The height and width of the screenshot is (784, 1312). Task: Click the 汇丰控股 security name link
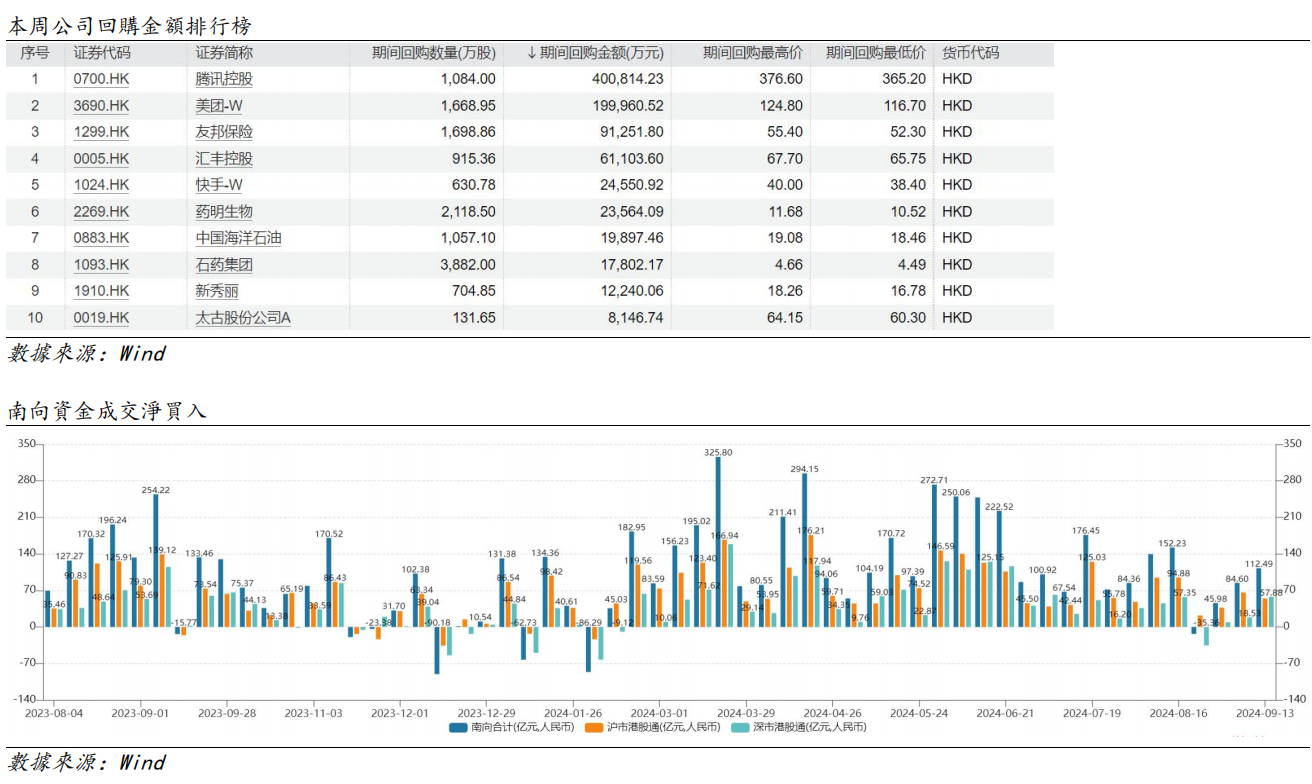(224, 159)
